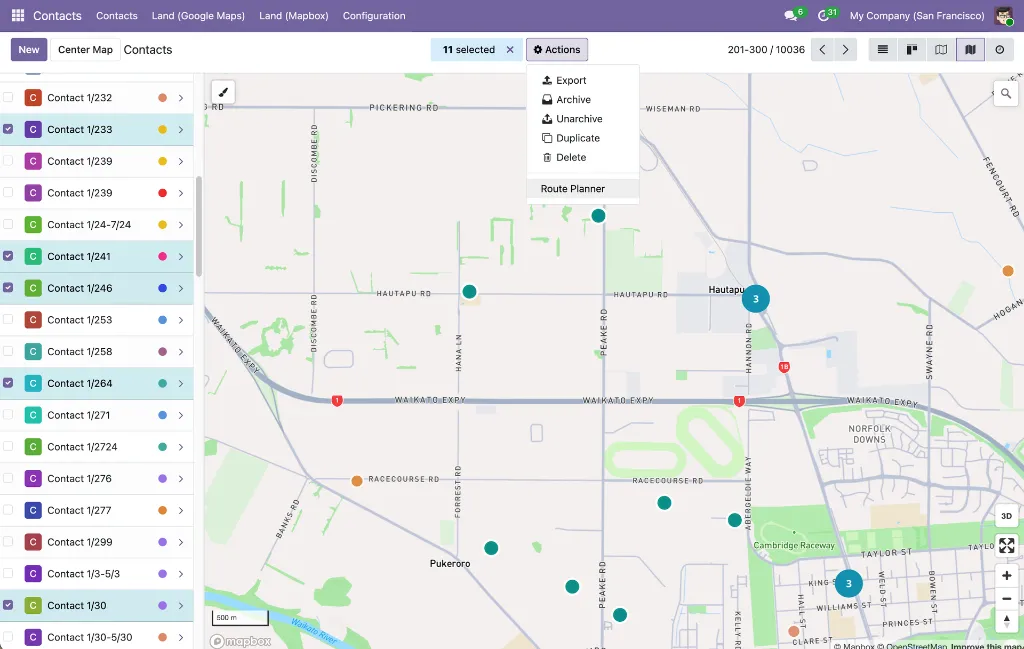Click the red color dot of the second Contact 1/239 row

point(163,193)
